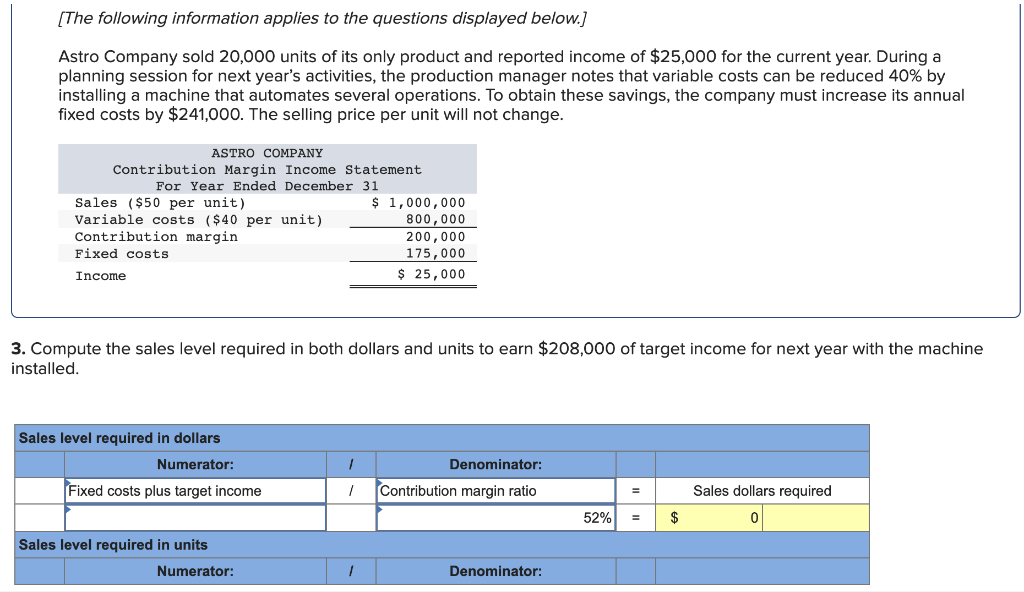Viewport: 1024px width, 592px height.
Task: Click the 'Variable costs ($40 per unit)' label
Action: (x=199, y=220)
